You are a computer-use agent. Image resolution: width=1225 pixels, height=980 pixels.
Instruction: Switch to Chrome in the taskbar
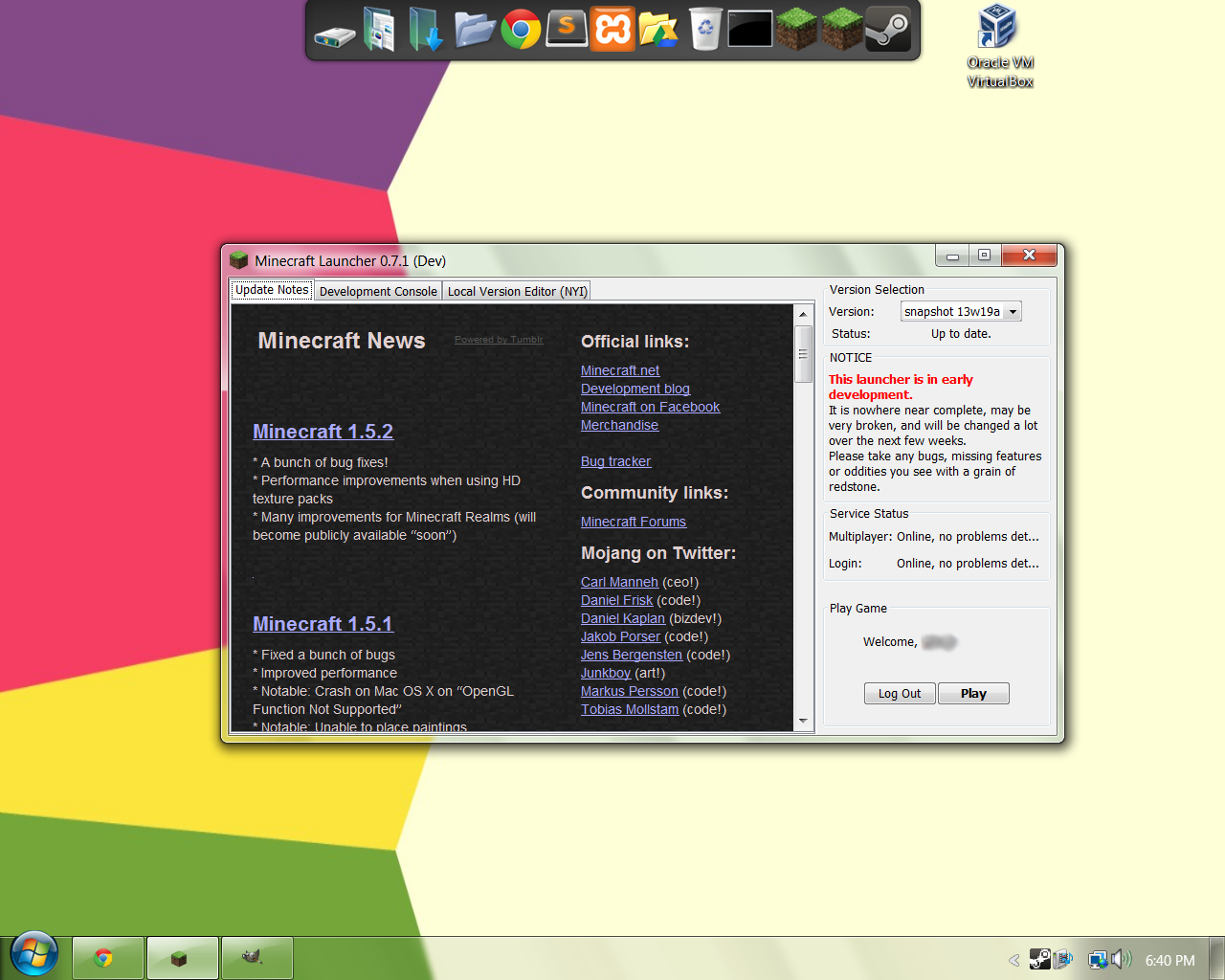pos(107,958)
